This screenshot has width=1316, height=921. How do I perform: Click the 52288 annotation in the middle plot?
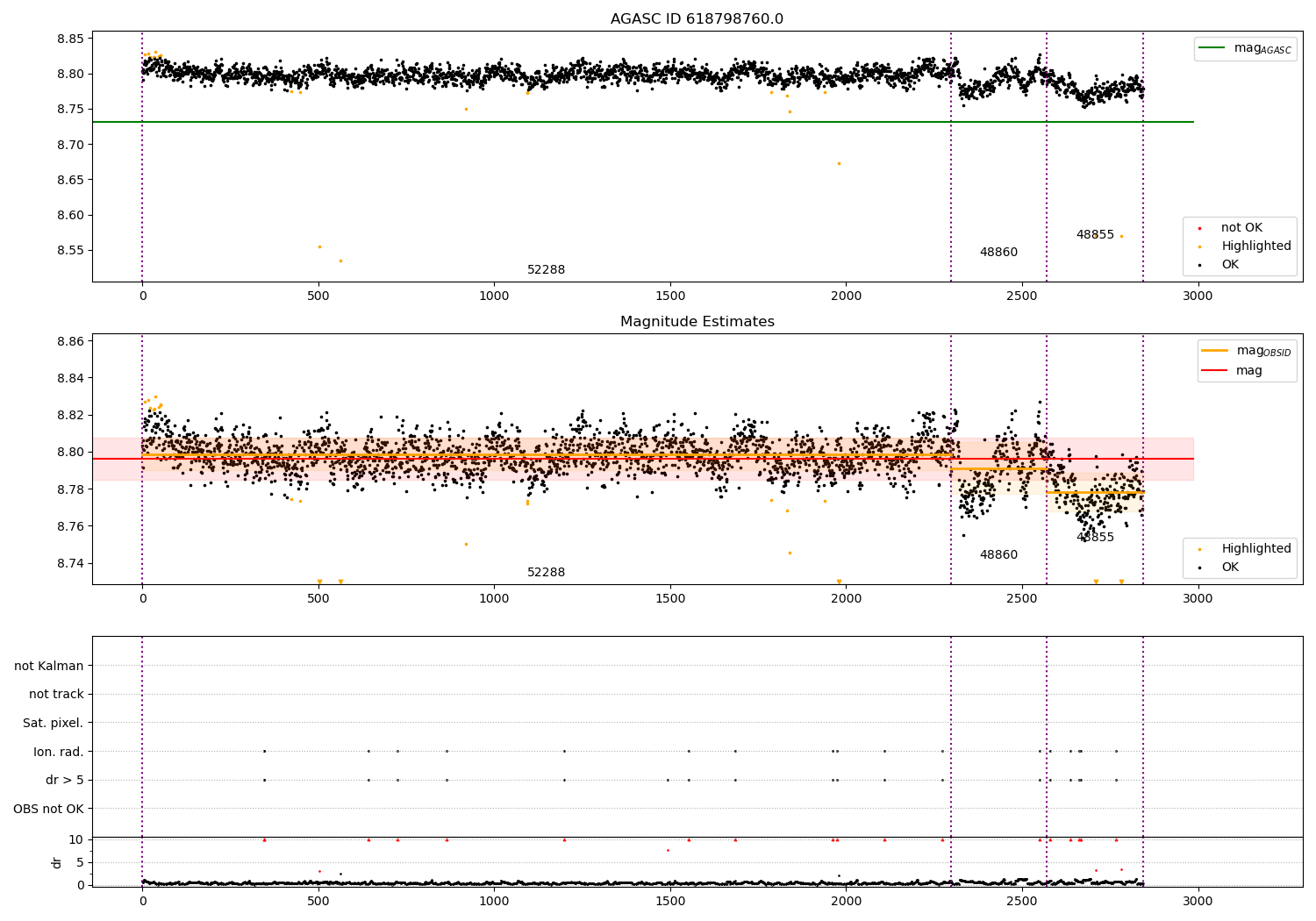click(546, 573)
